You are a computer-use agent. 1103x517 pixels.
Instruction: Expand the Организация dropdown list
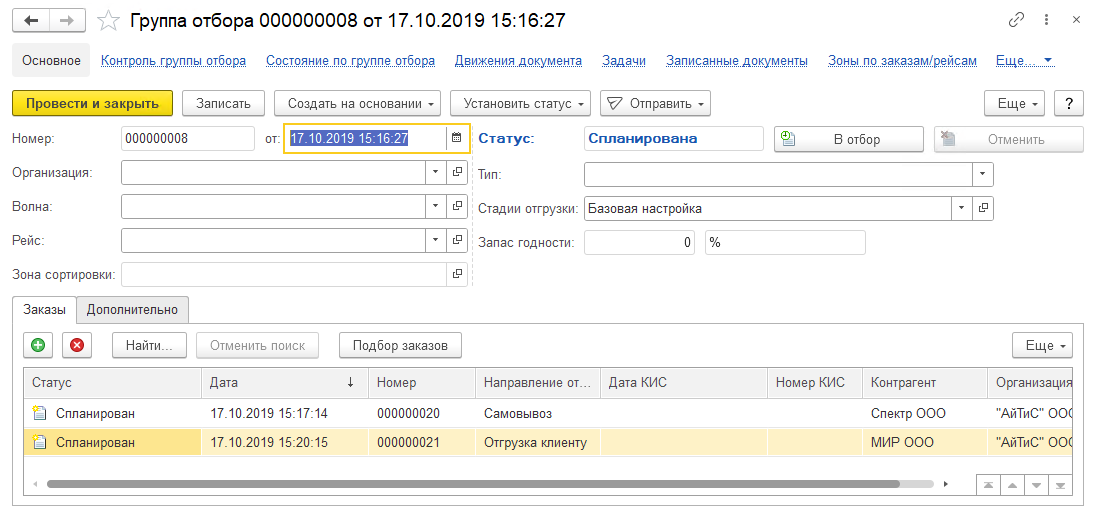click(435, 172)
